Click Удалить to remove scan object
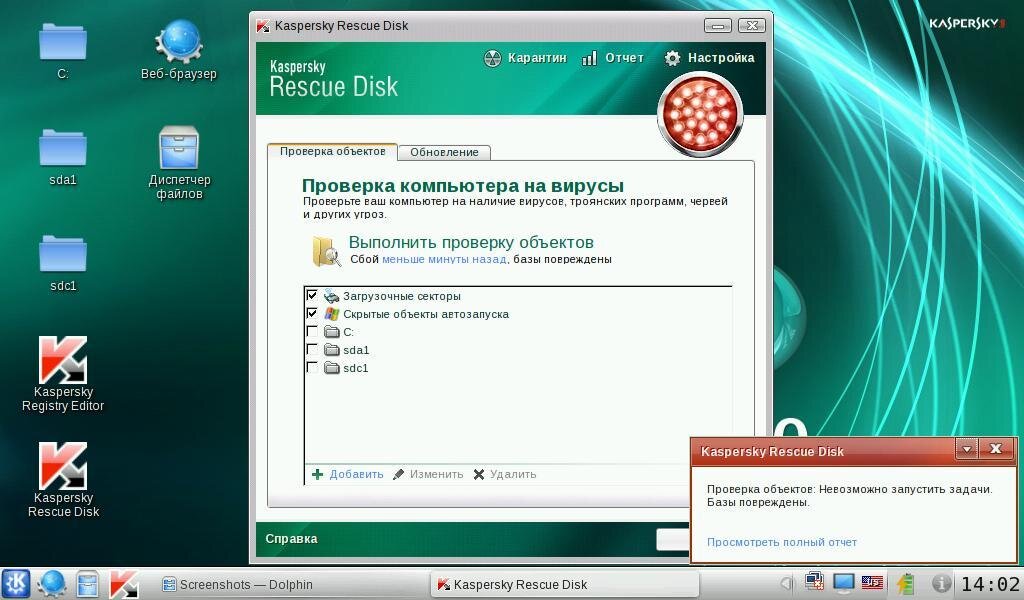 click(504, 474)
